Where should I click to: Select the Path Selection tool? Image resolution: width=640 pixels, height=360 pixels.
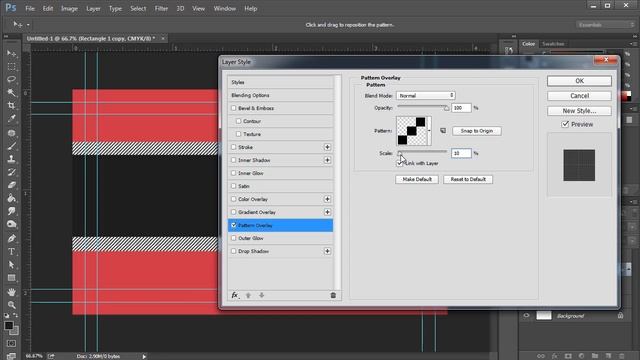point(11,265)
